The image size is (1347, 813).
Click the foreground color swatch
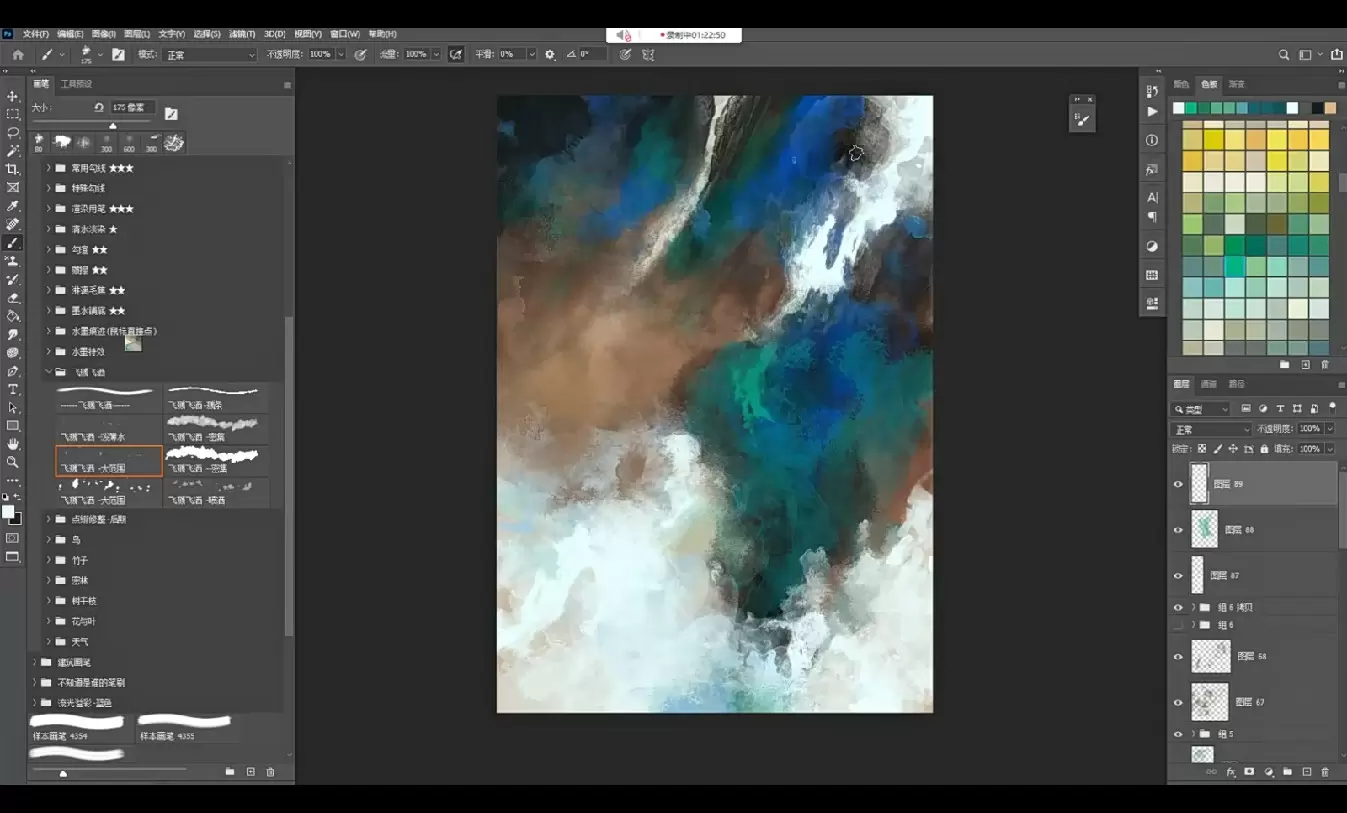(x=8, y=512)
